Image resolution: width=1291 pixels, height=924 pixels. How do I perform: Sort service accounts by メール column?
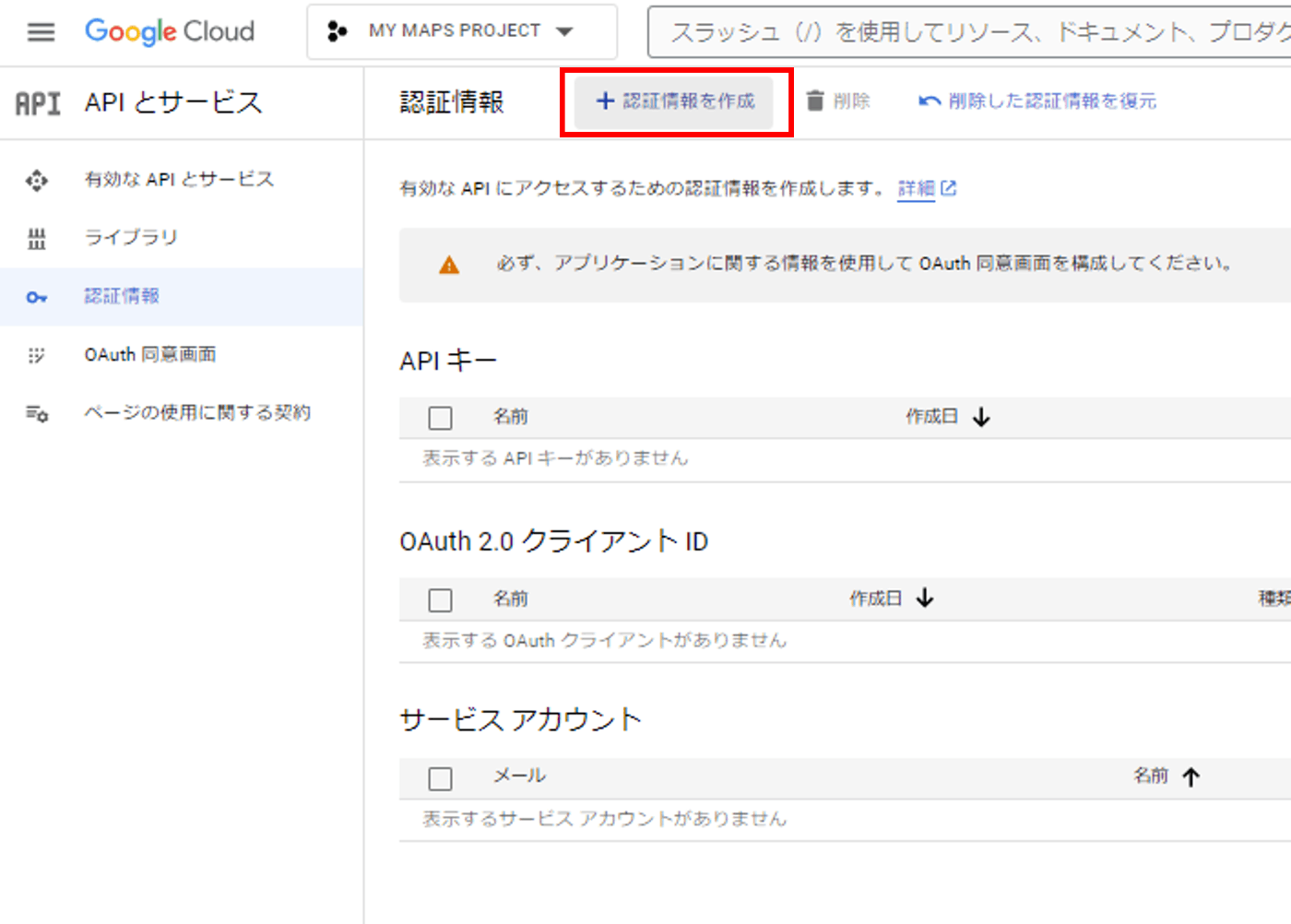(x=519, y=776)
